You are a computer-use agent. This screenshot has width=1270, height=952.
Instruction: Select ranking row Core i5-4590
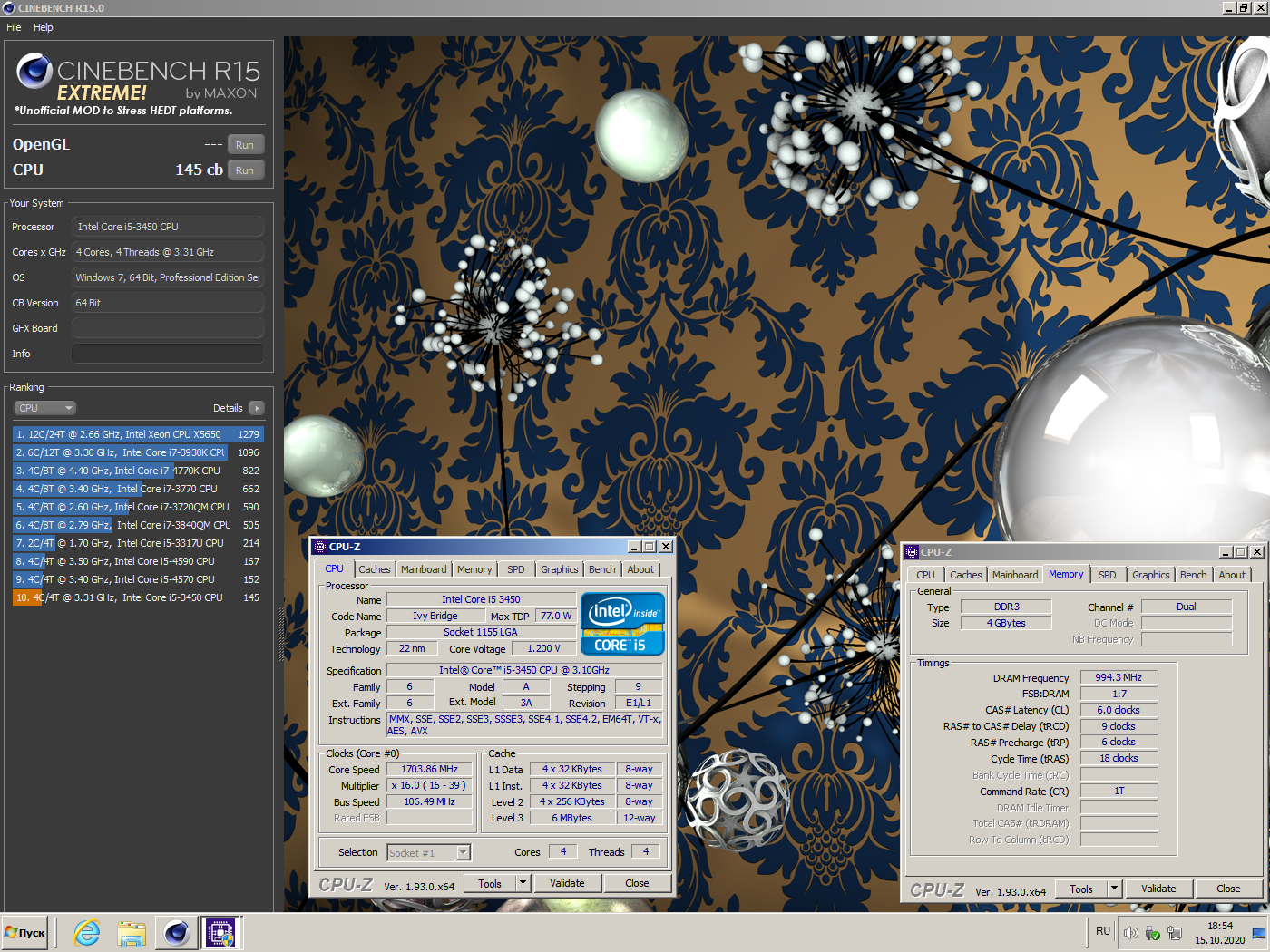pos(138,561)
